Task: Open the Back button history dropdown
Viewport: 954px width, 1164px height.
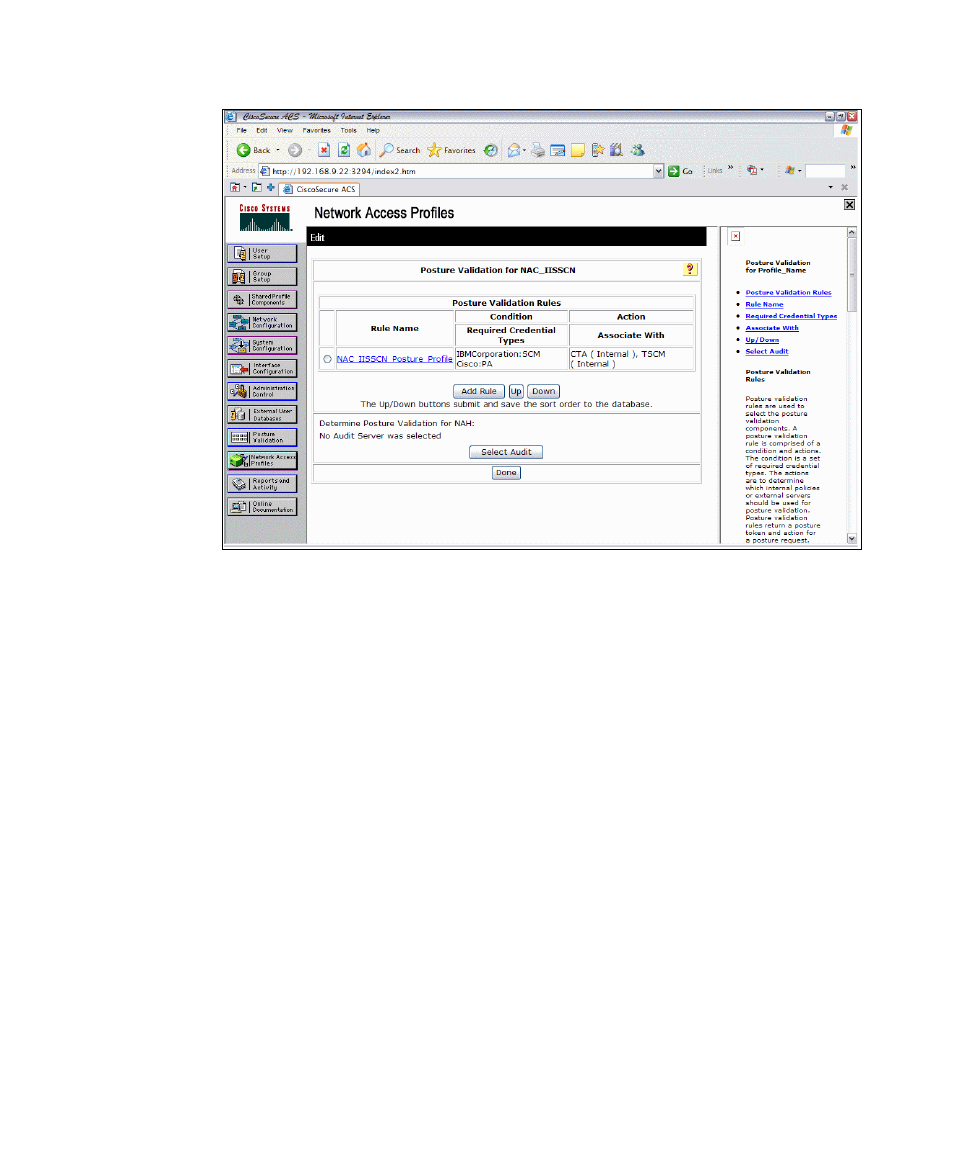Action: 278,150
